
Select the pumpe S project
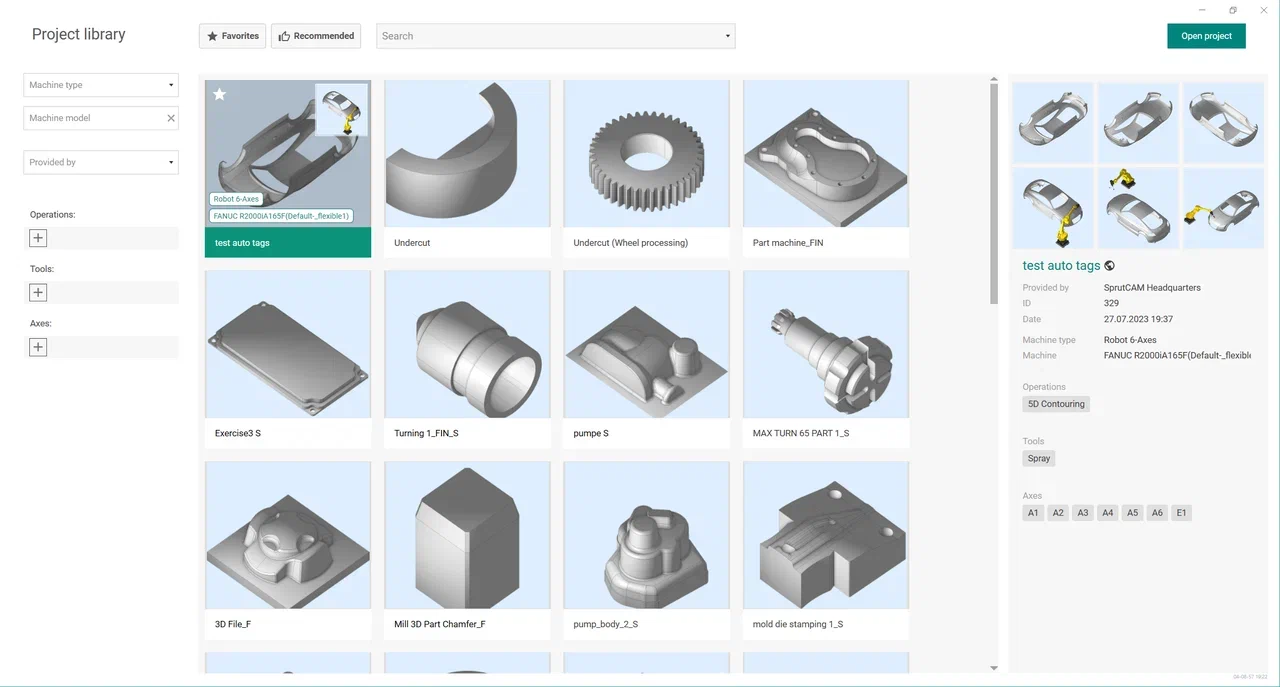tap(646, 359)
